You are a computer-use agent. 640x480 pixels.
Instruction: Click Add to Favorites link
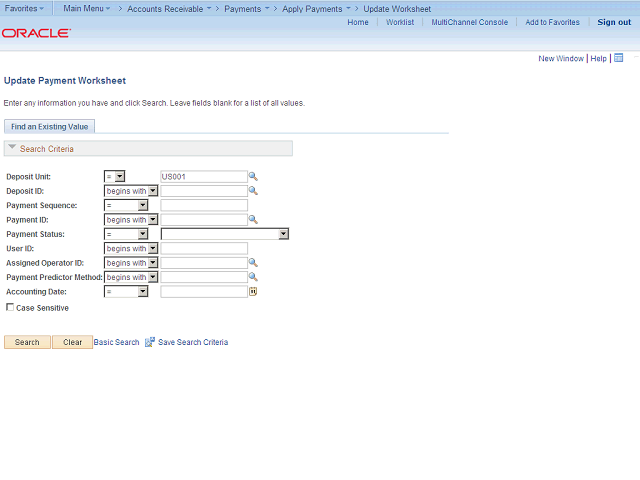[552, 22]
